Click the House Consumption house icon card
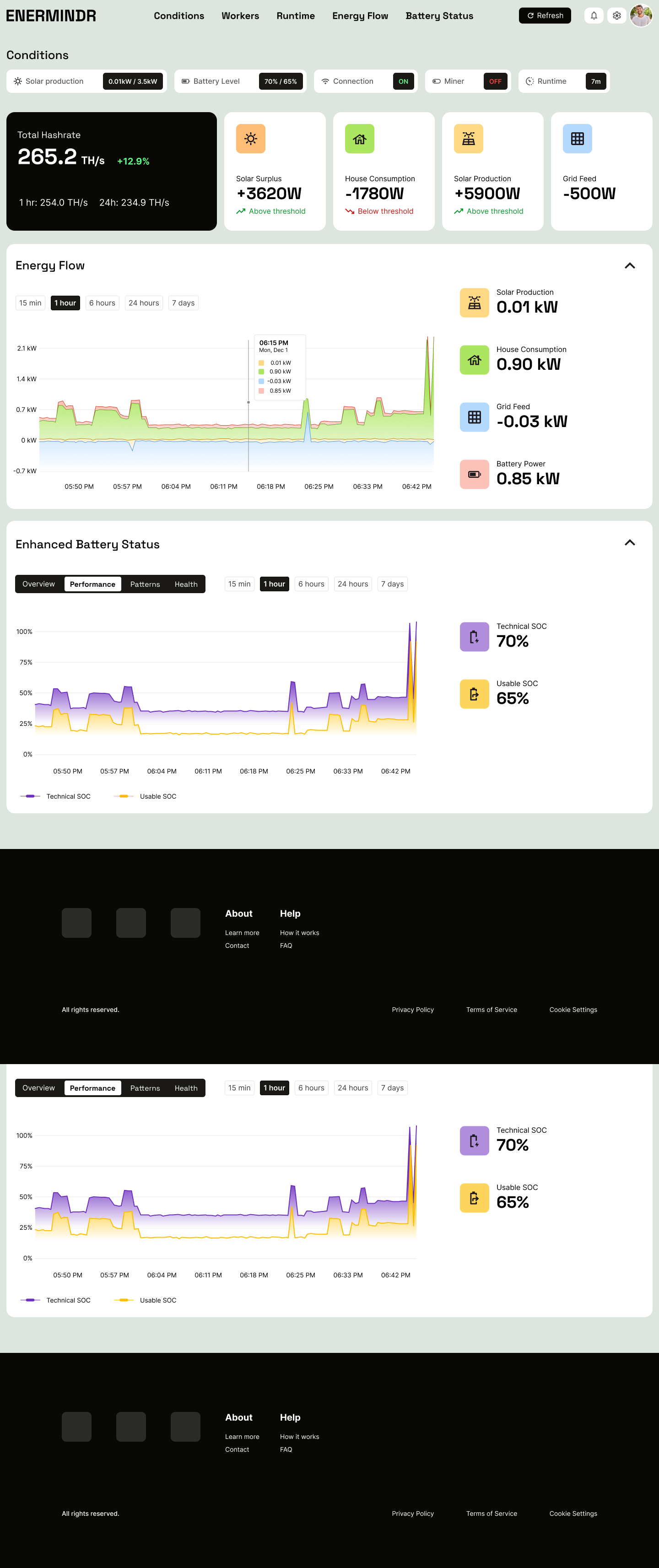This screenshot has height=1568, width=659. pyautogui.click(x=360, y=139)
